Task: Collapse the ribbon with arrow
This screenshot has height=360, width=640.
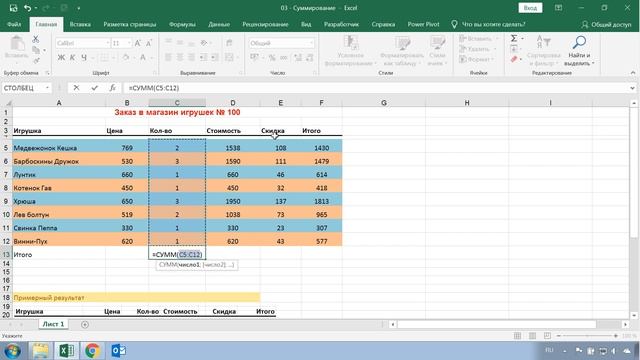Action: click(633, 73)
